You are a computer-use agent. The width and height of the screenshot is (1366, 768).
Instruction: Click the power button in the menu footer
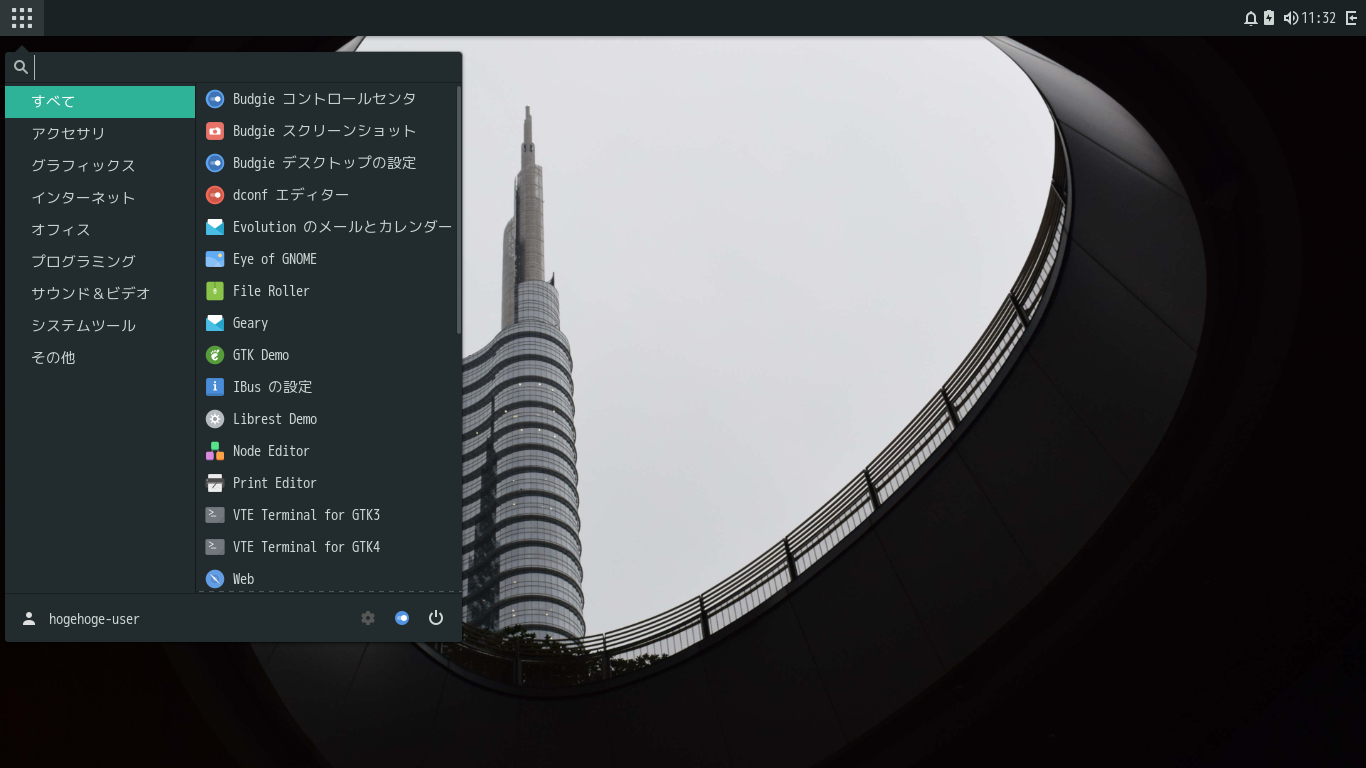click(x=436, y=618)
